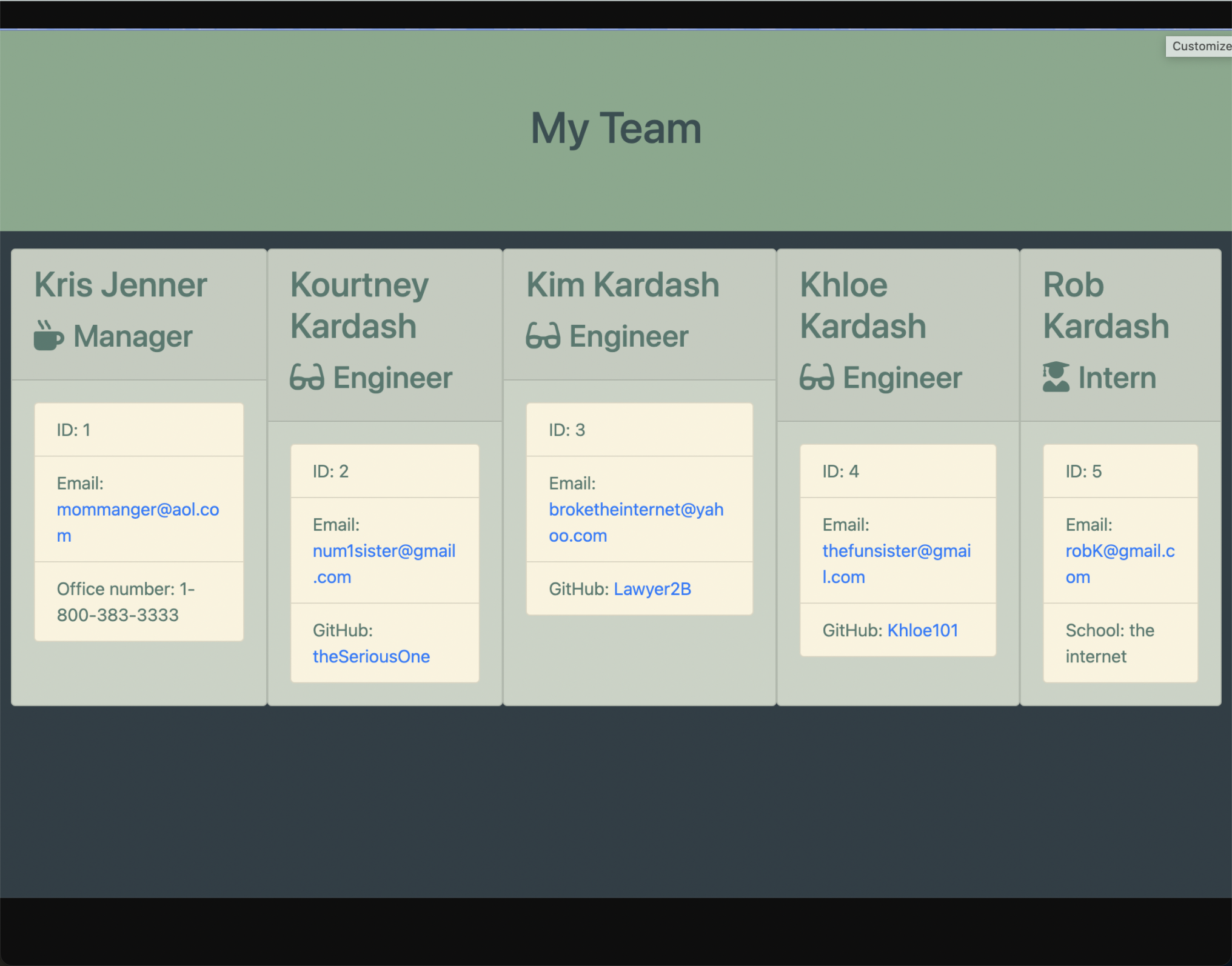This screenshot has height=966, width=1232.
Task: Click the Kris Jenner name heading
Action: click(121, 284)
